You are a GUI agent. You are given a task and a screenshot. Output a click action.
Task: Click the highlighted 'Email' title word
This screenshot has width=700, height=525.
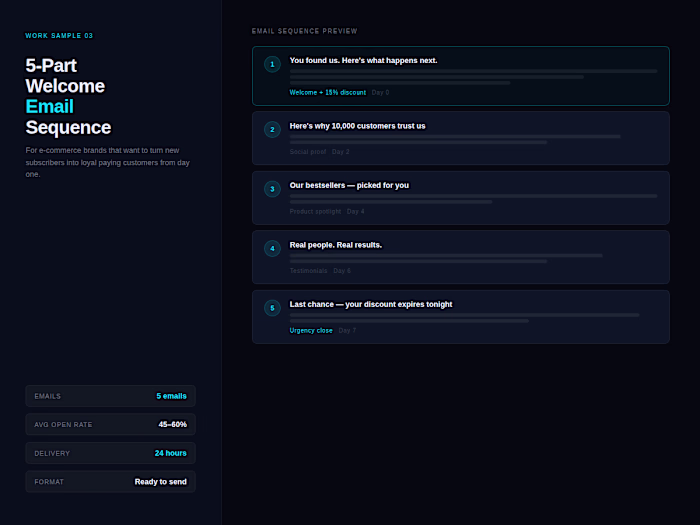(x=50, y=107)
